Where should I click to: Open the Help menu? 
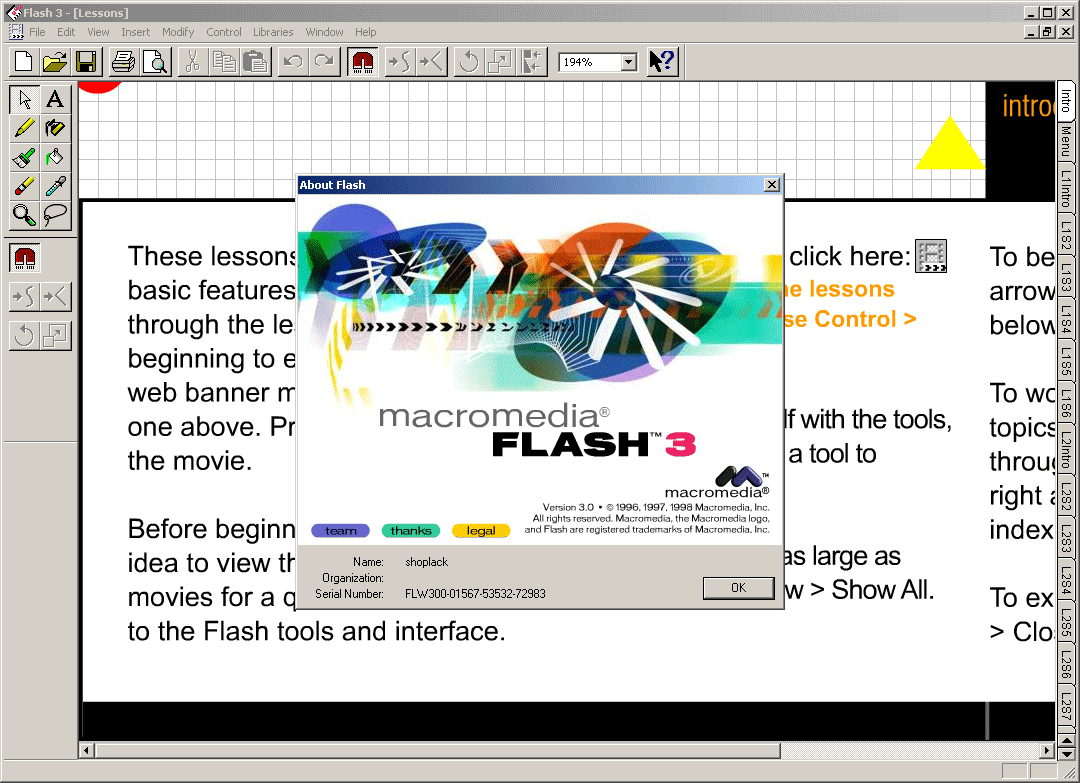coord(366,32)
